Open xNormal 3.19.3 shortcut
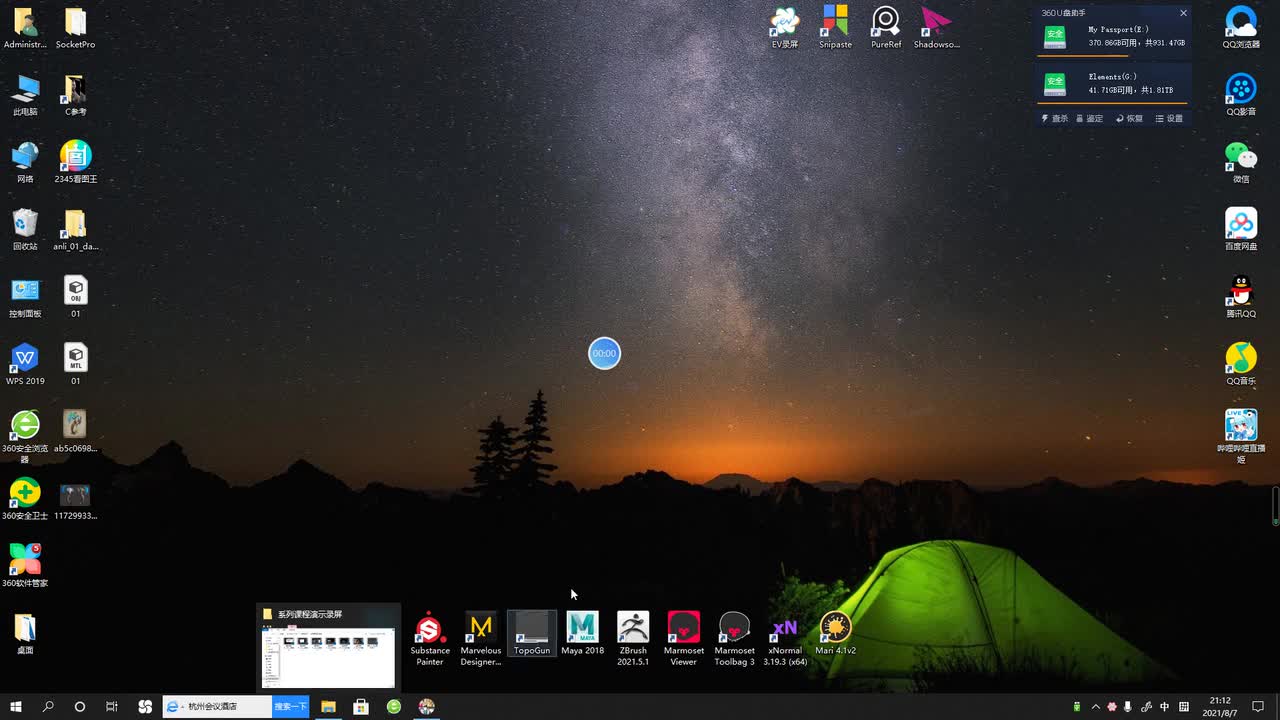Screen dimensions: 1280x720 (x=785, y=638)
